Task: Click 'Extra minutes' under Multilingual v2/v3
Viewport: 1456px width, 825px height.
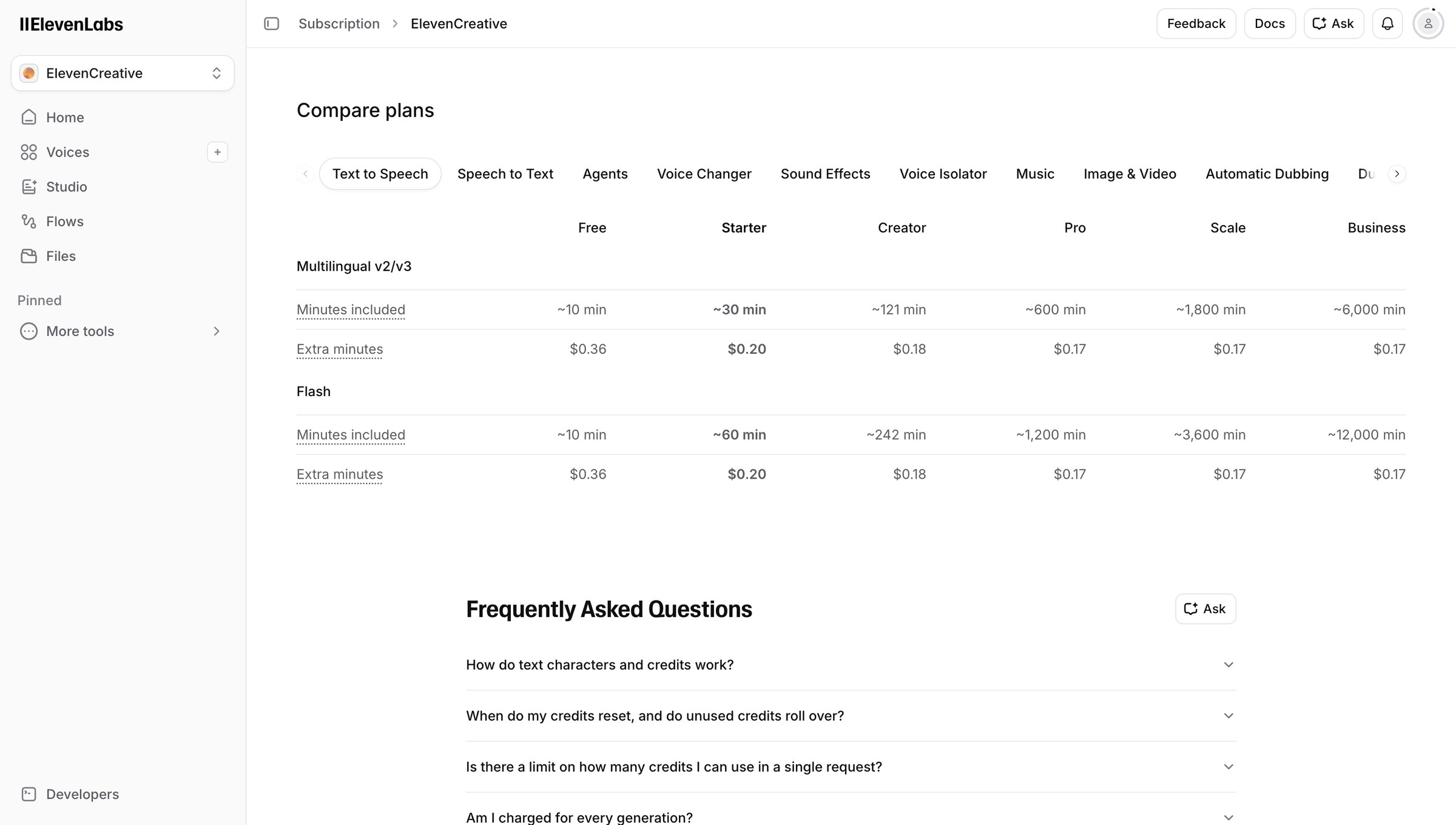Action: (340, 349)
